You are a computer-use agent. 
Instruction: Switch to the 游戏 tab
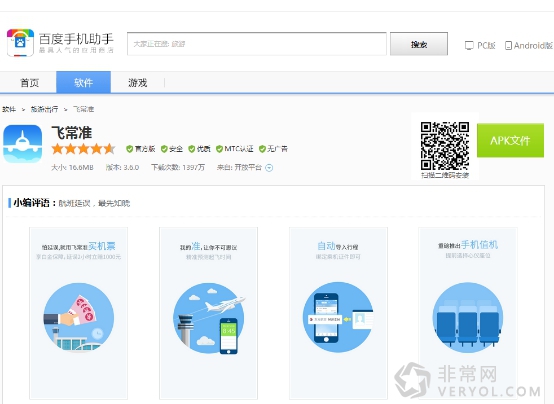[137, 83]
